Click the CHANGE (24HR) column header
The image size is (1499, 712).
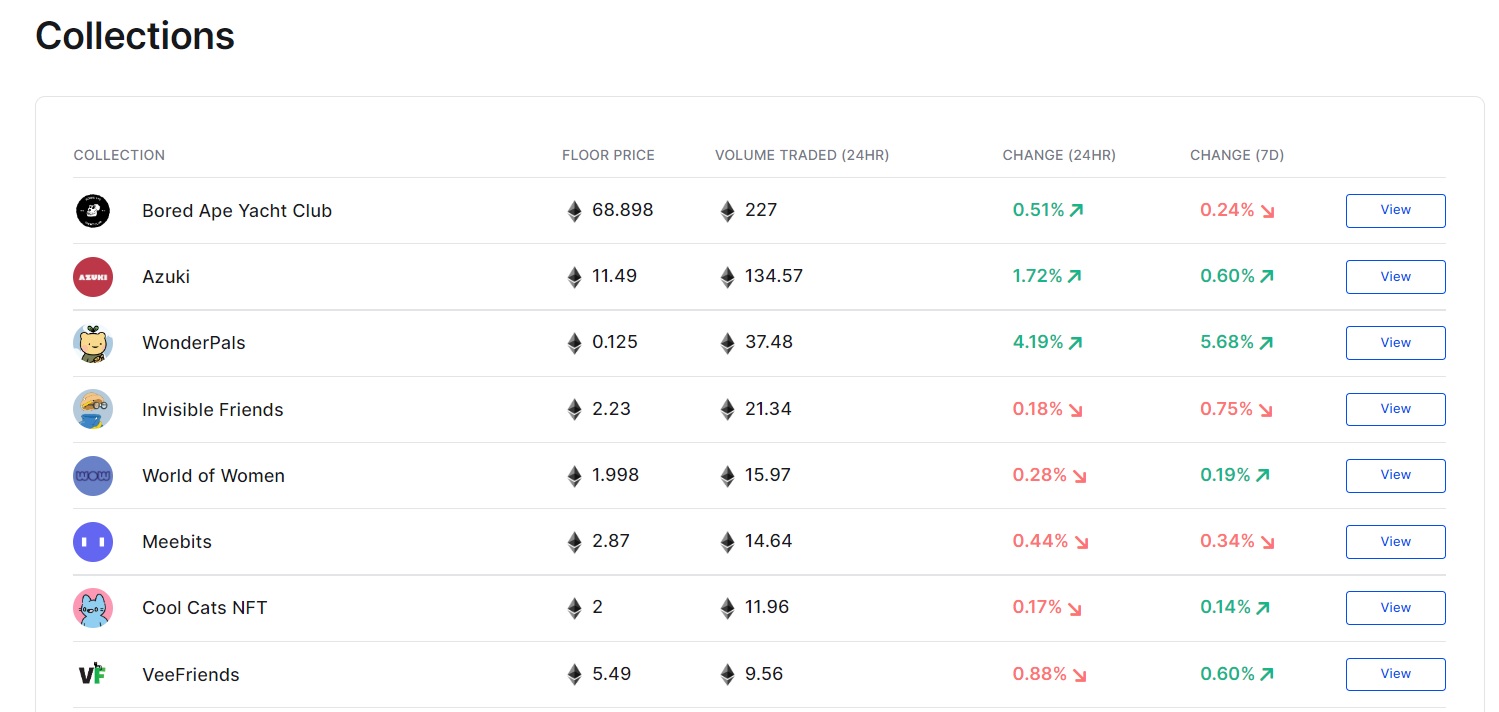click(1059, 155)
